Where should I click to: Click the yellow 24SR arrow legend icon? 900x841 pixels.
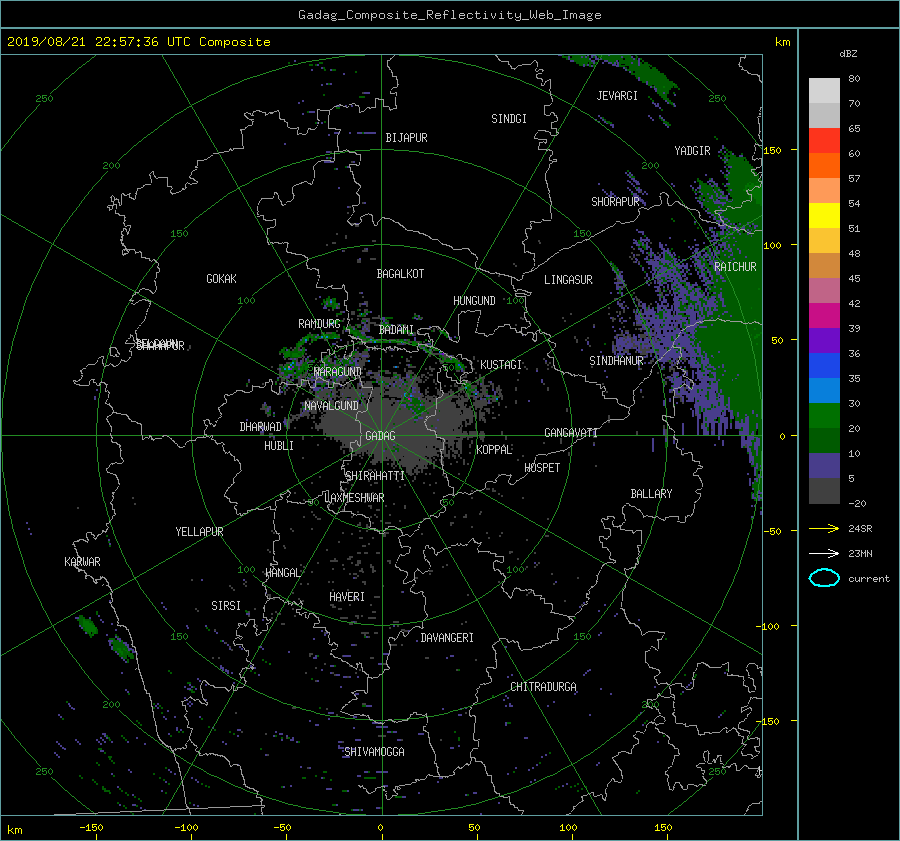click(824, 529)
